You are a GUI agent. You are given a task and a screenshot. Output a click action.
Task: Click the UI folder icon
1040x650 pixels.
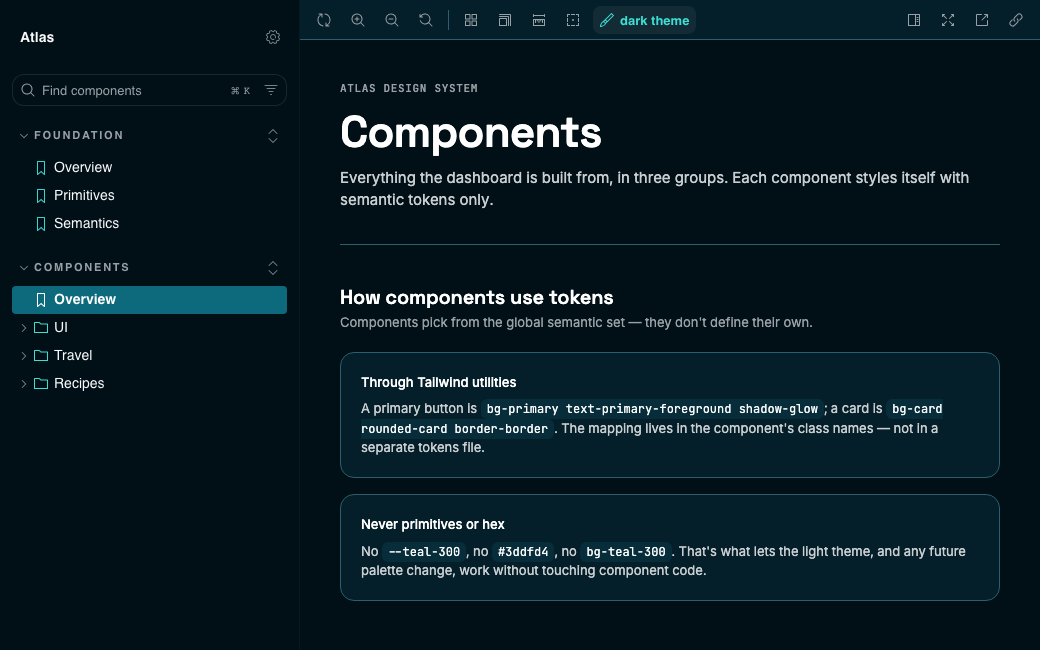(41, 328)
